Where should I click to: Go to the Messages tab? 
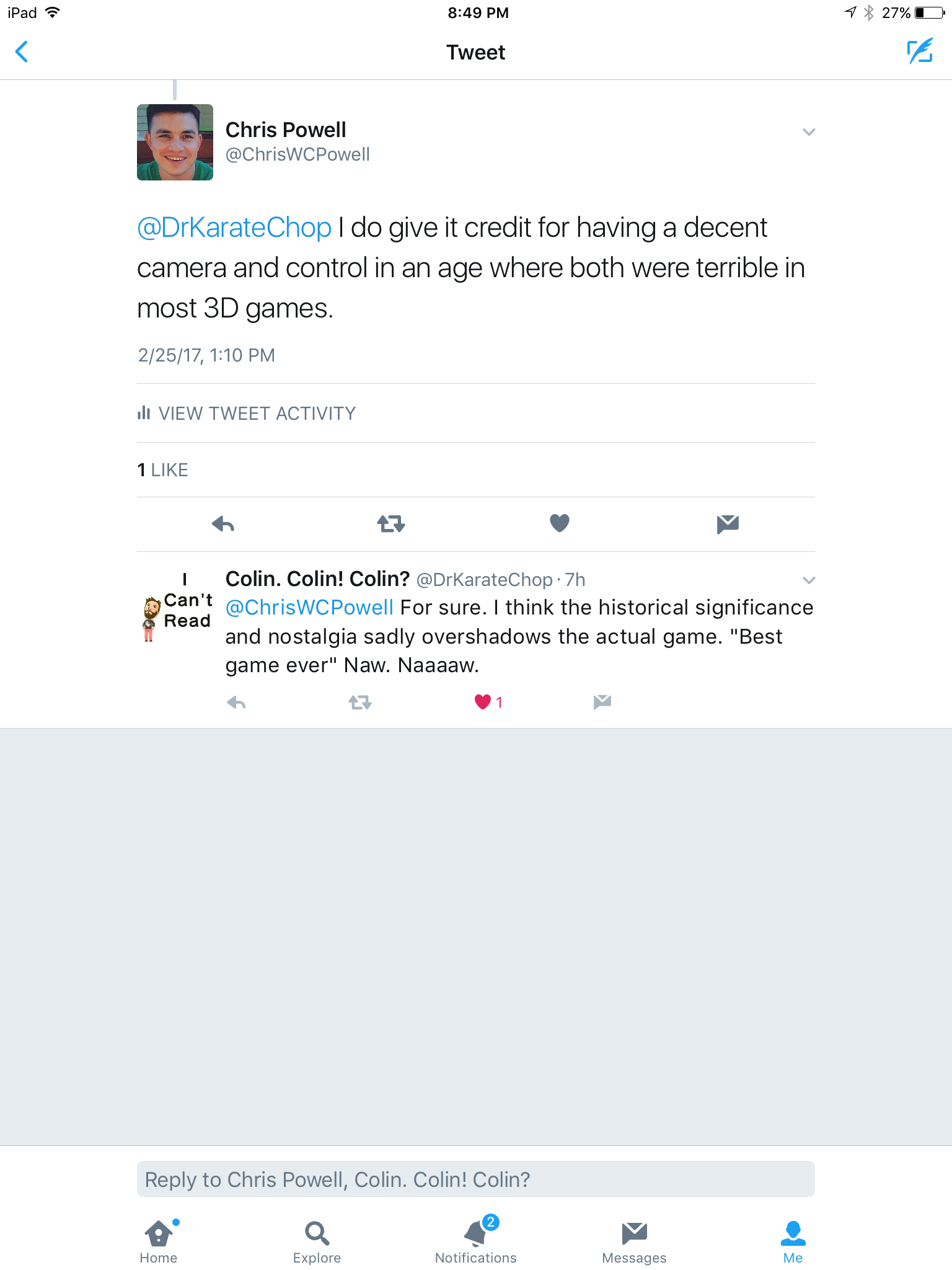[x=635, y=1241]
